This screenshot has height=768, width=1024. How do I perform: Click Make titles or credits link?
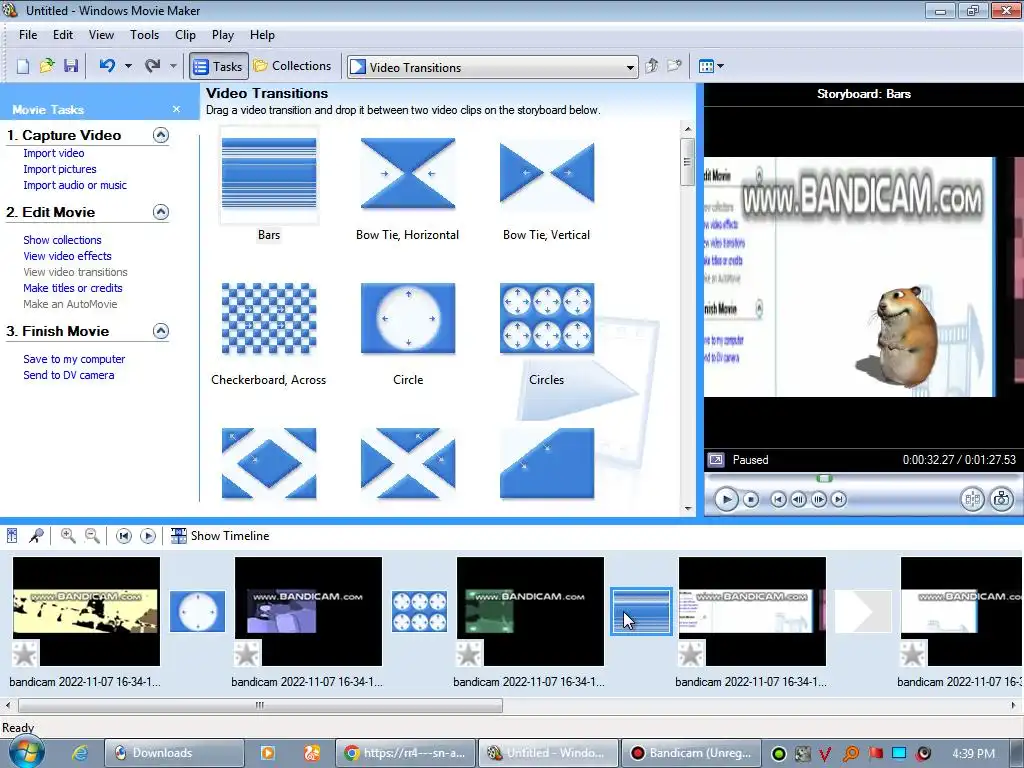72,288
